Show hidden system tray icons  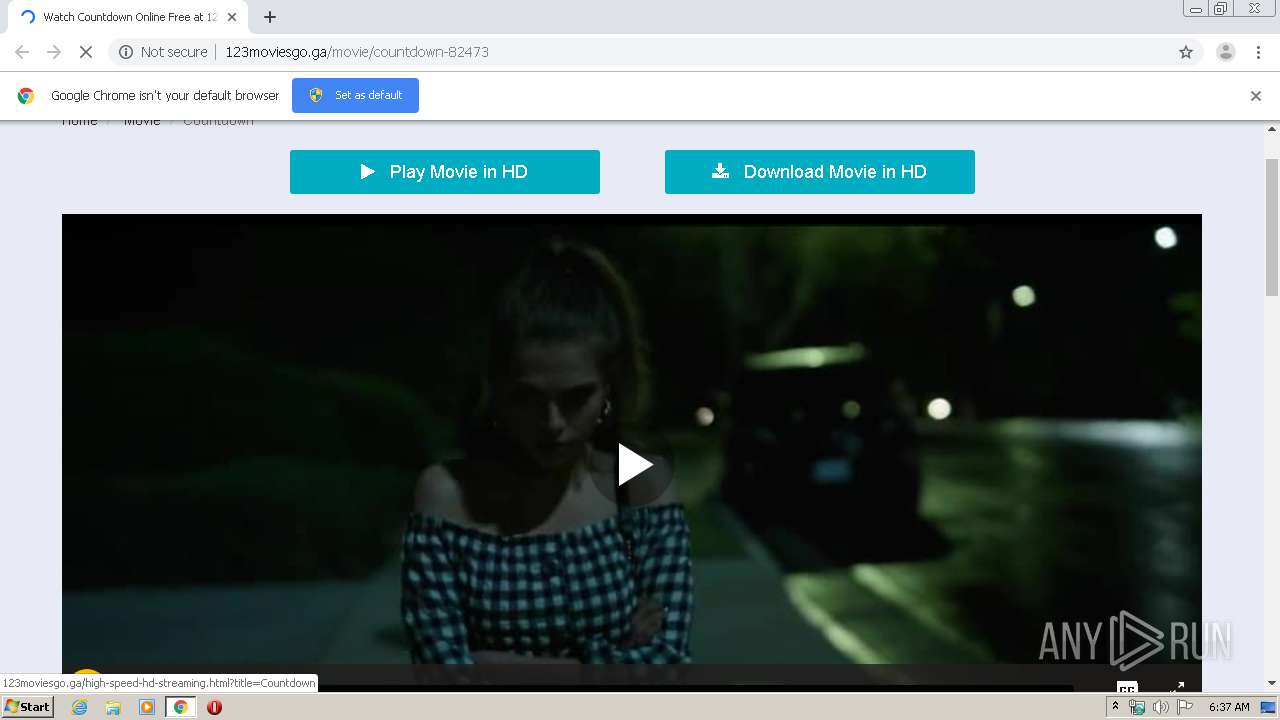pyautogui.click(x=1115, y=707)
